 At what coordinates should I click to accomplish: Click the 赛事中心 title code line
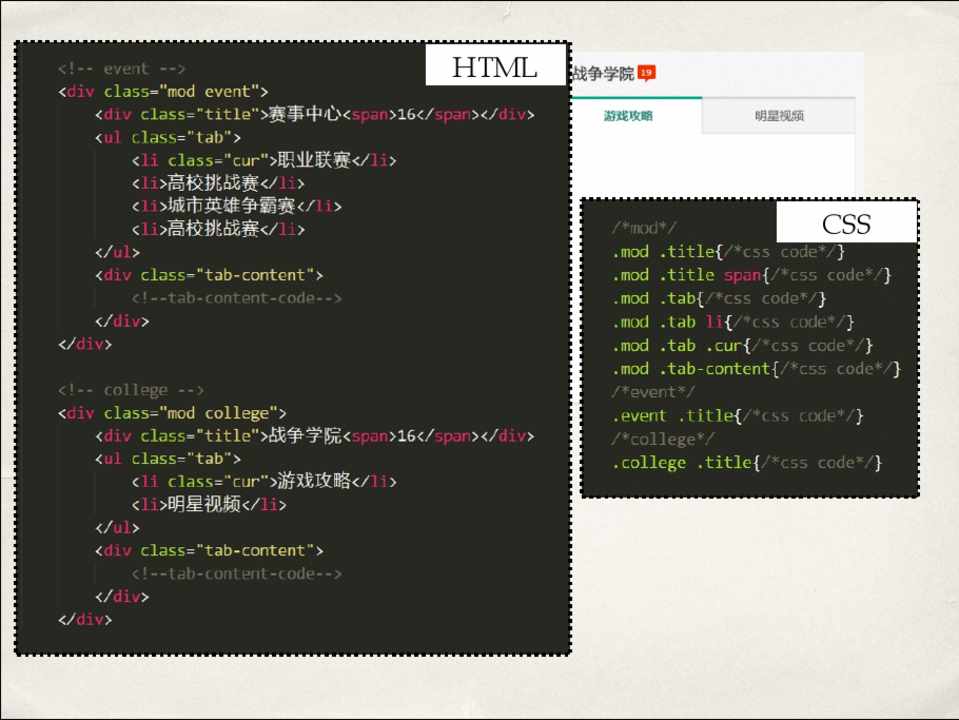pos(315,115)
